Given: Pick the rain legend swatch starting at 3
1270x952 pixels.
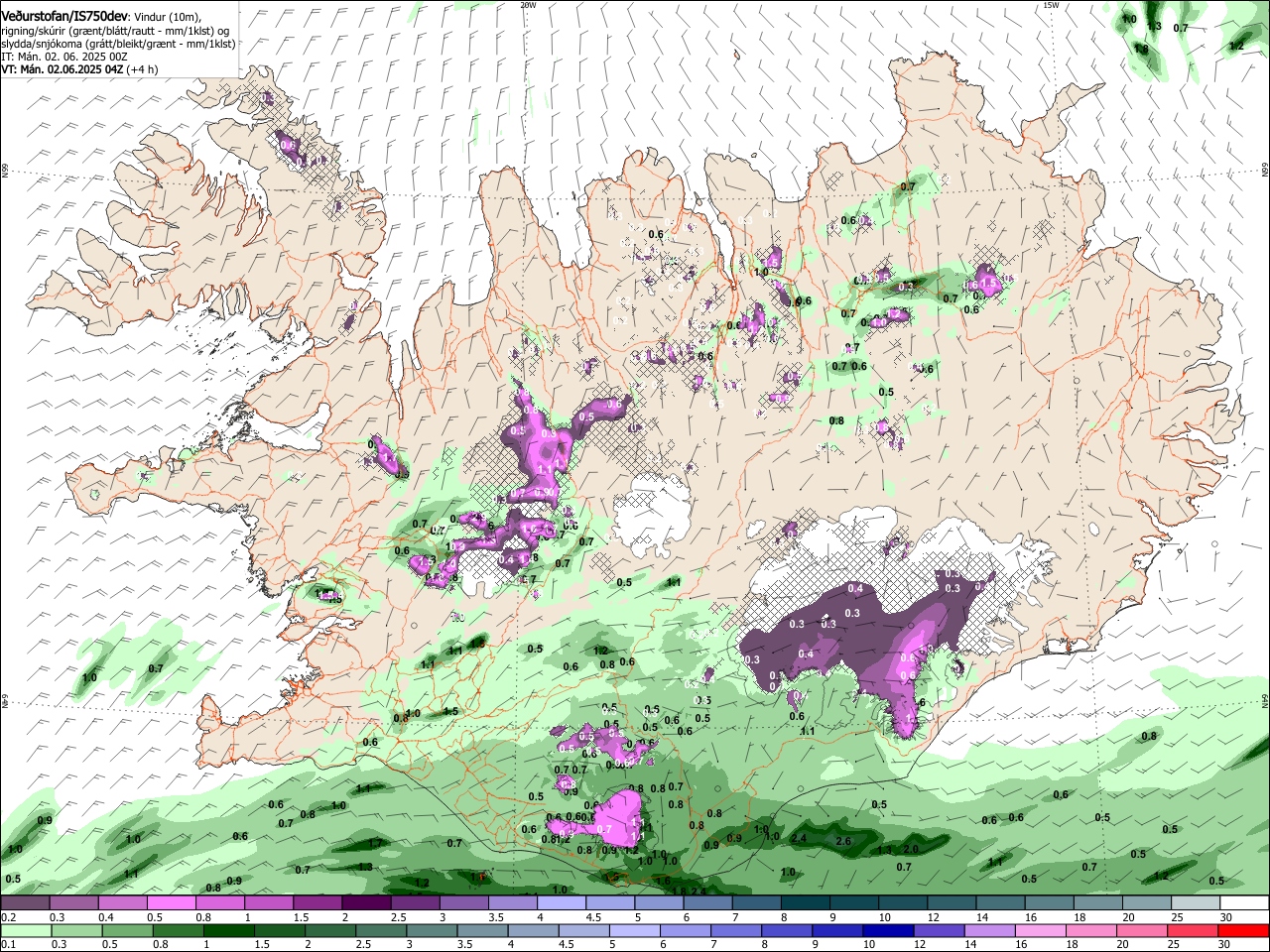Looking at the screenshot, I should click(x=433, y=930).
